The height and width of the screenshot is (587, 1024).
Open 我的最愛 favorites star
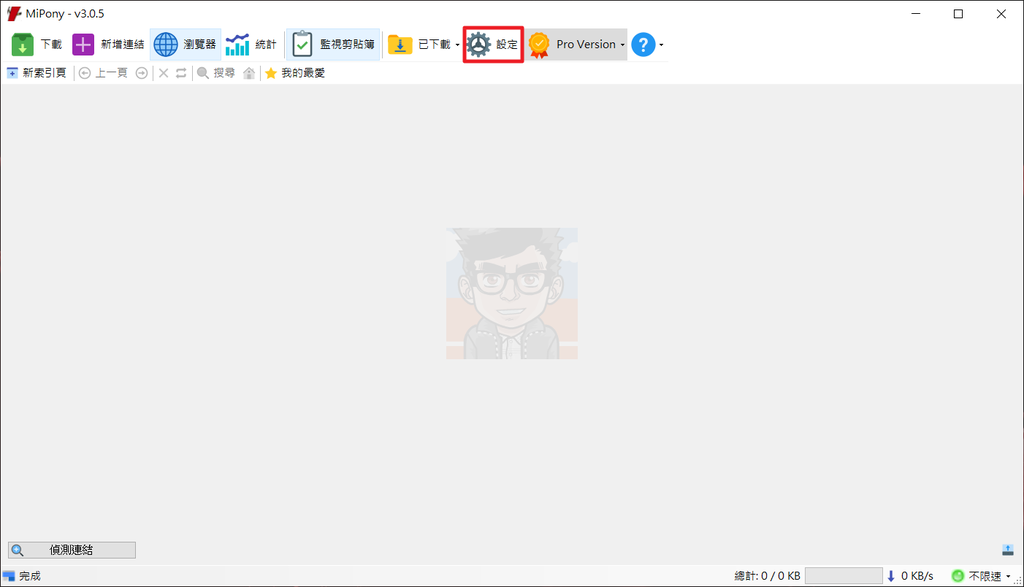[x=295, y=73]
